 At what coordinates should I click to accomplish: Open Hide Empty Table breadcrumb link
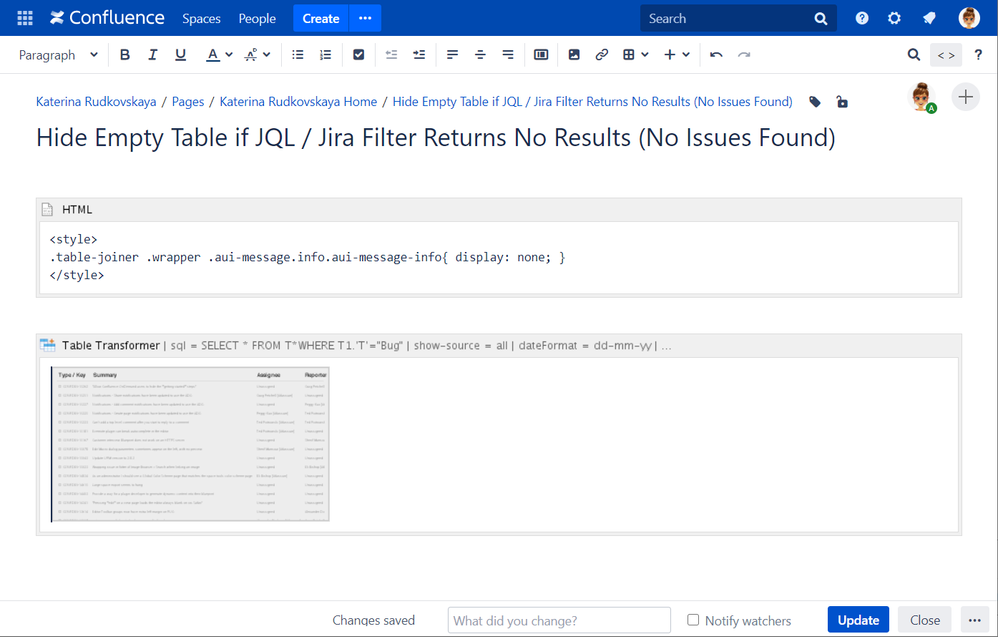click(x=593, y=102)
